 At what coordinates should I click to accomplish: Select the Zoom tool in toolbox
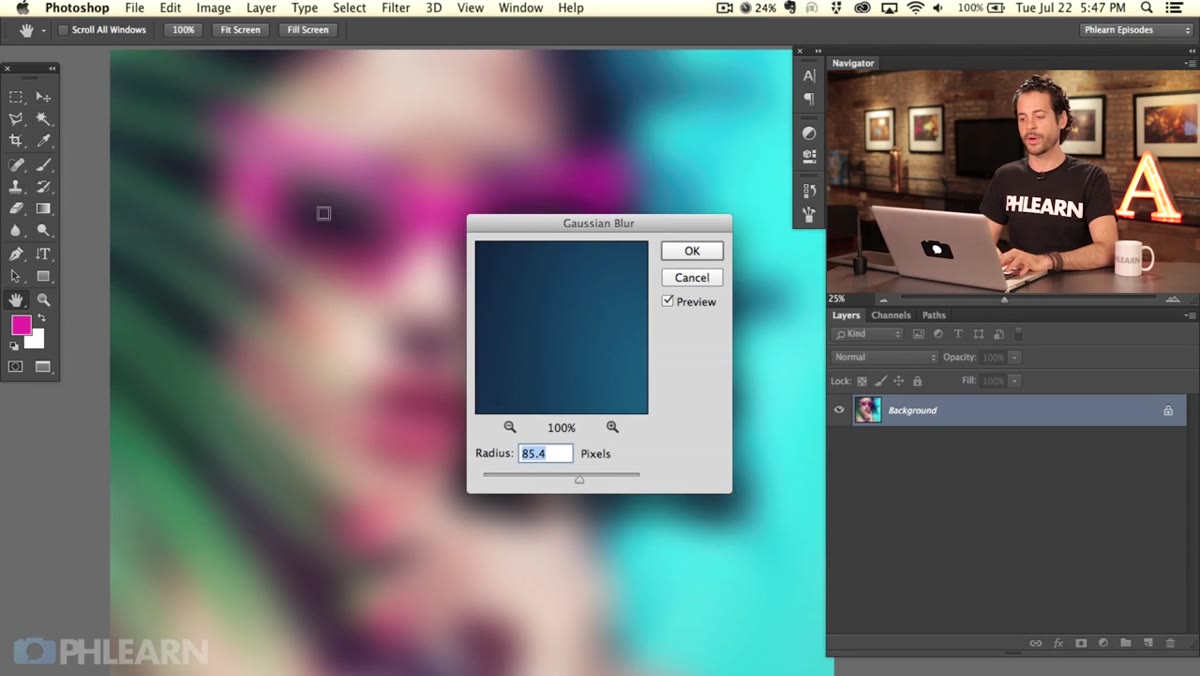[43, 300]
